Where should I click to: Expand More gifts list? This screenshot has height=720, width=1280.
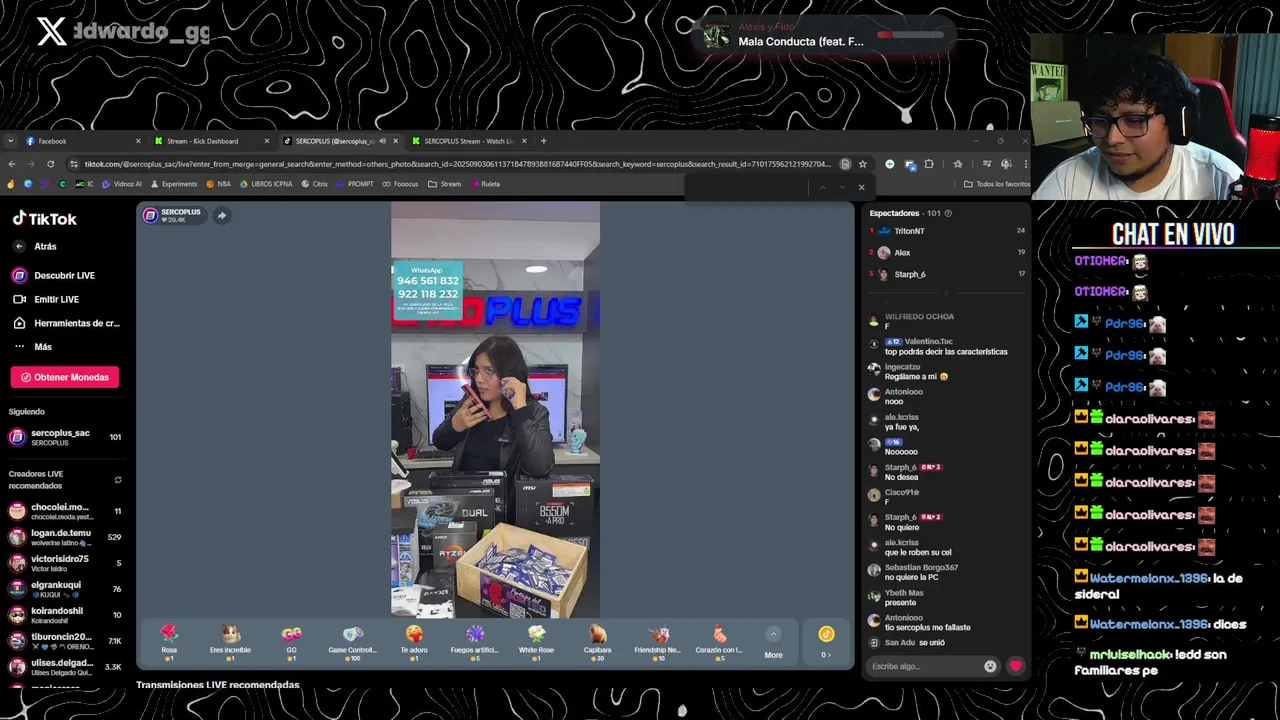[x=773, y=643]
